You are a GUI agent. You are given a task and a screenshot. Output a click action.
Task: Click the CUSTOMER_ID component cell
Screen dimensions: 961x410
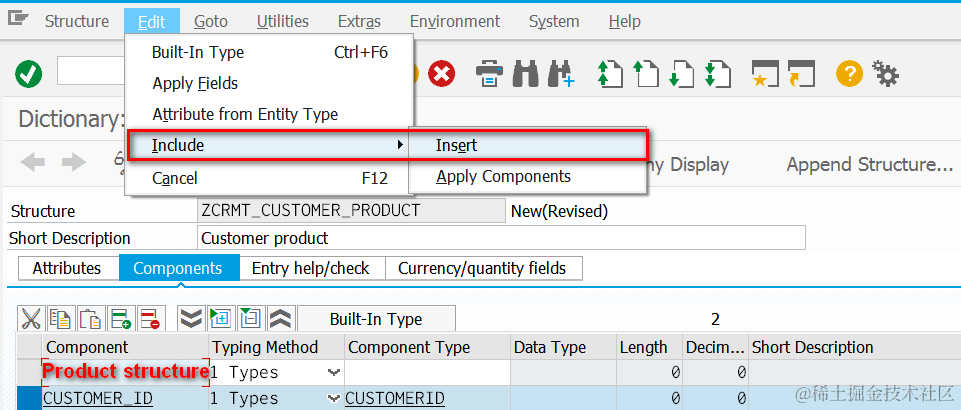click(126, 398)
